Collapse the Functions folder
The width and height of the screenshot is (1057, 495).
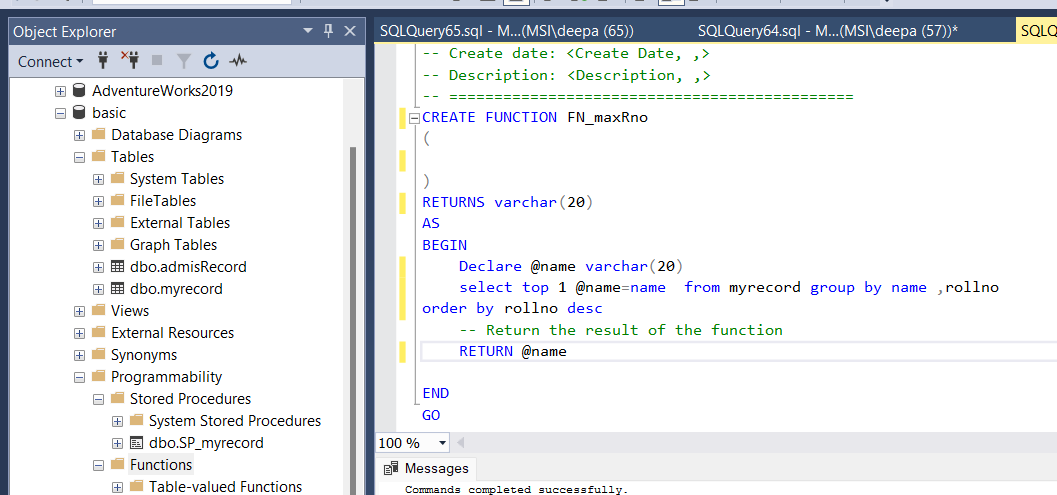98,465
